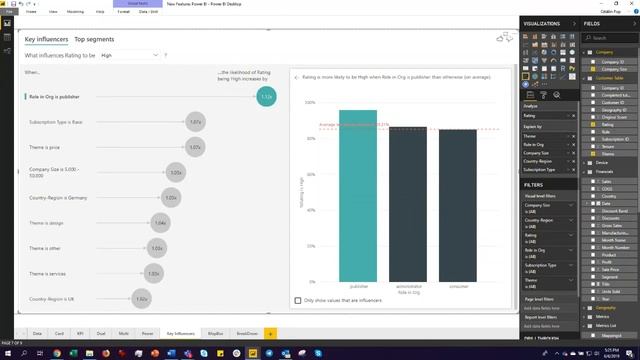
Task: Open Firefox from the taskbar
Action: click(106, 353)
